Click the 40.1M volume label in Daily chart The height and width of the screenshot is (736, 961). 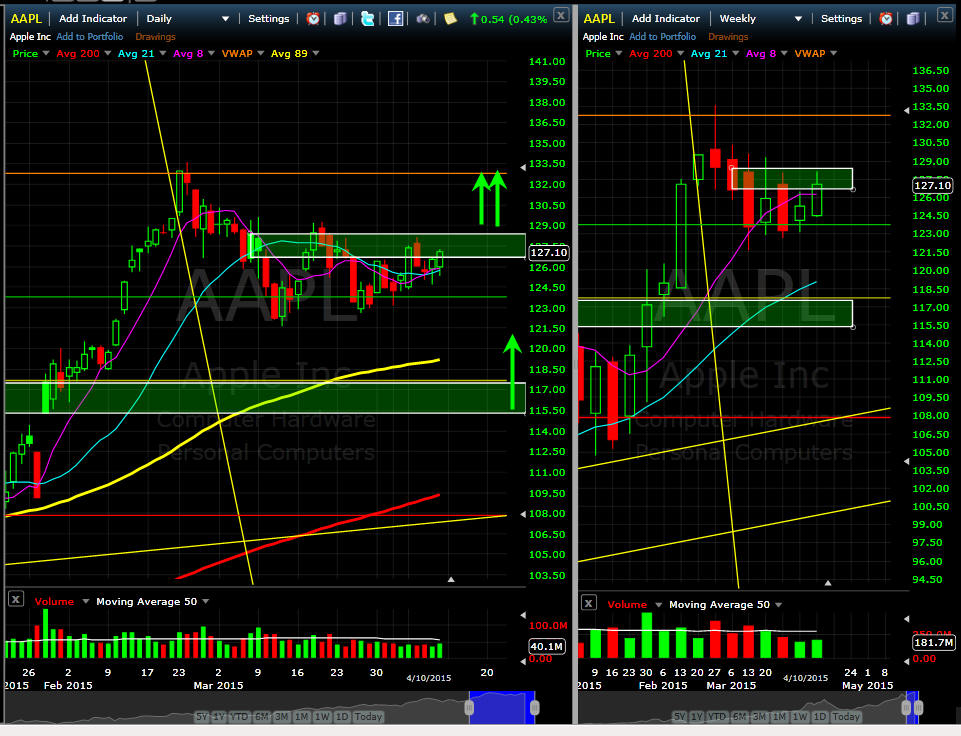547,646
